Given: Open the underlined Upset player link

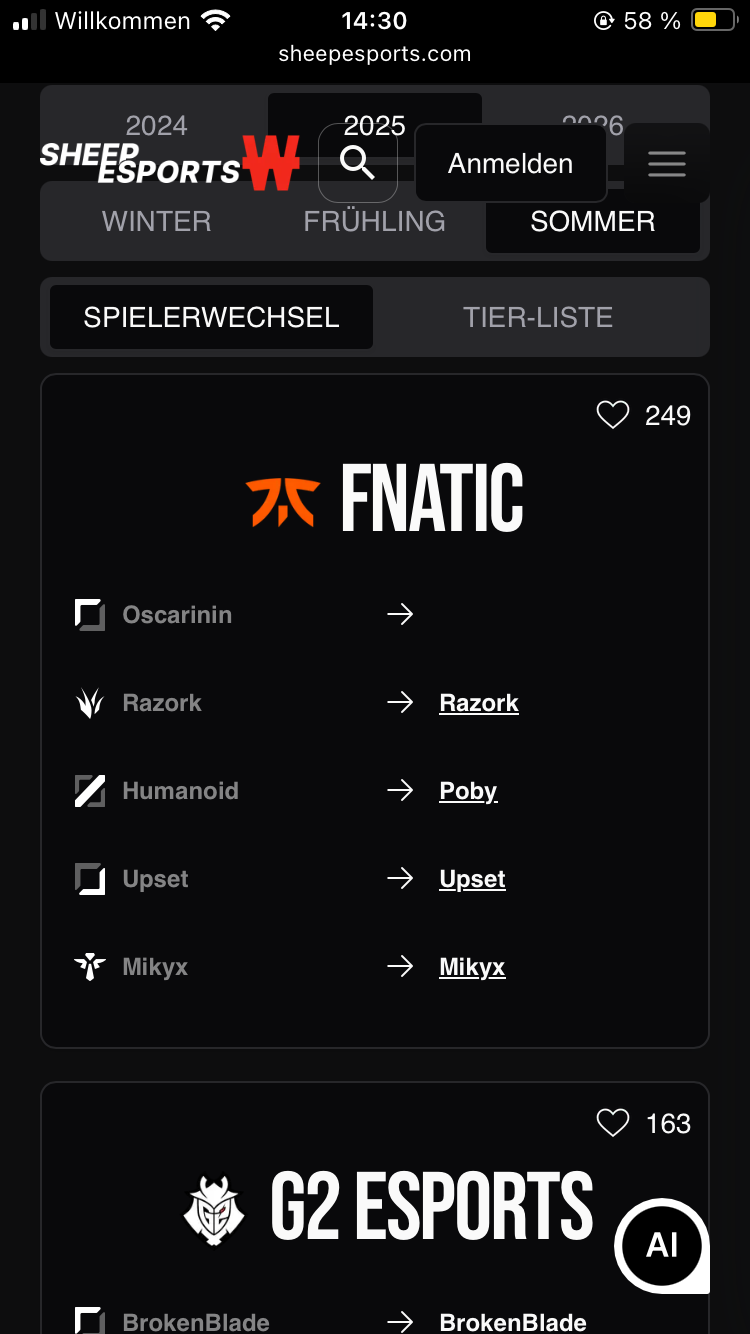Looking at the screenshot, I should [x=472, y=879].
